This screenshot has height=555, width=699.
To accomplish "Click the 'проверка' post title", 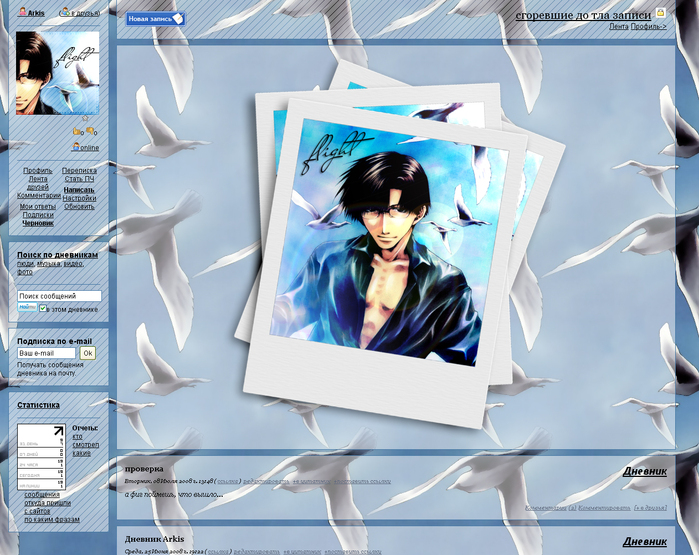I will [x=144, y=469].
